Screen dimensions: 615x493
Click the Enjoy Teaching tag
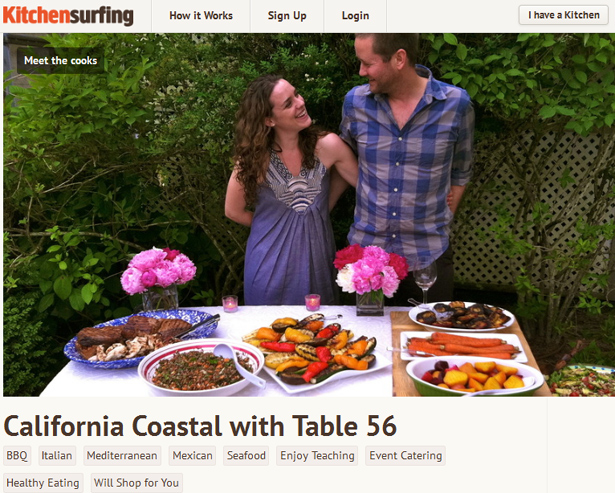point(317,455)
